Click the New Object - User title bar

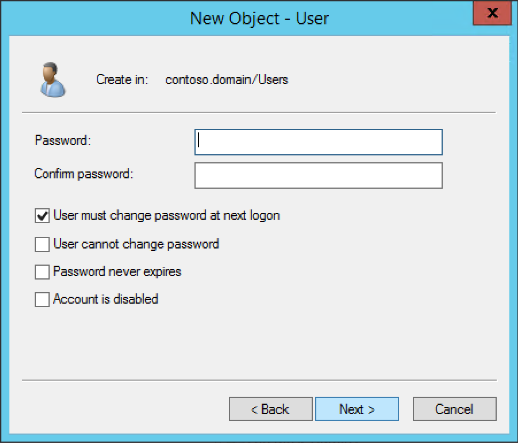[x=259, y=18]
